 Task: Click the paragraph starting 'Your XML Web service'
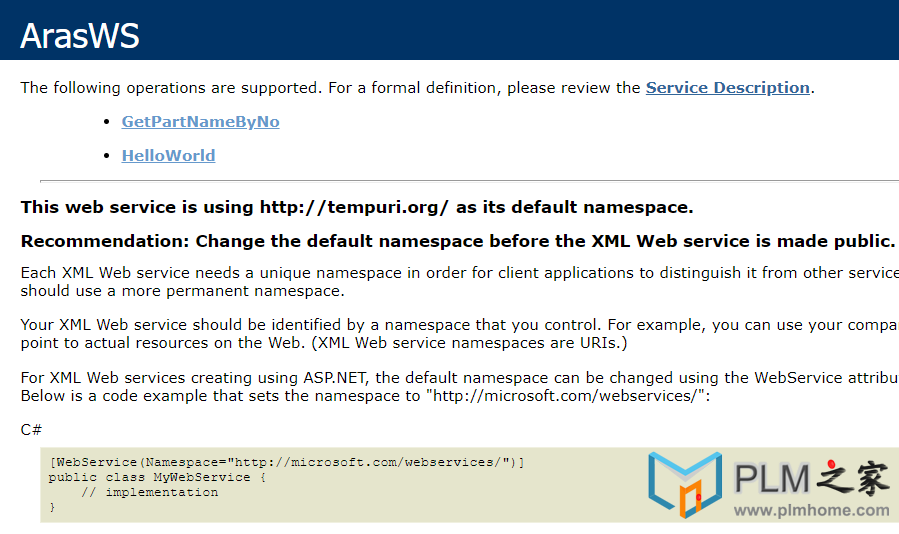(x=460, y=334)
